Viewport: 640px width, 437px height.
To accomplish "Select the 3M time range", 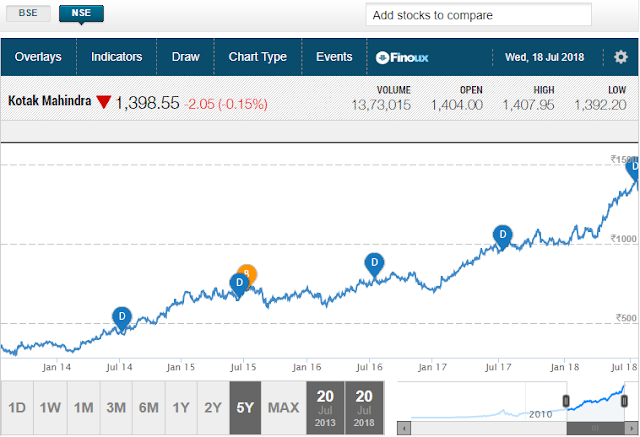I will pos(116,408).
